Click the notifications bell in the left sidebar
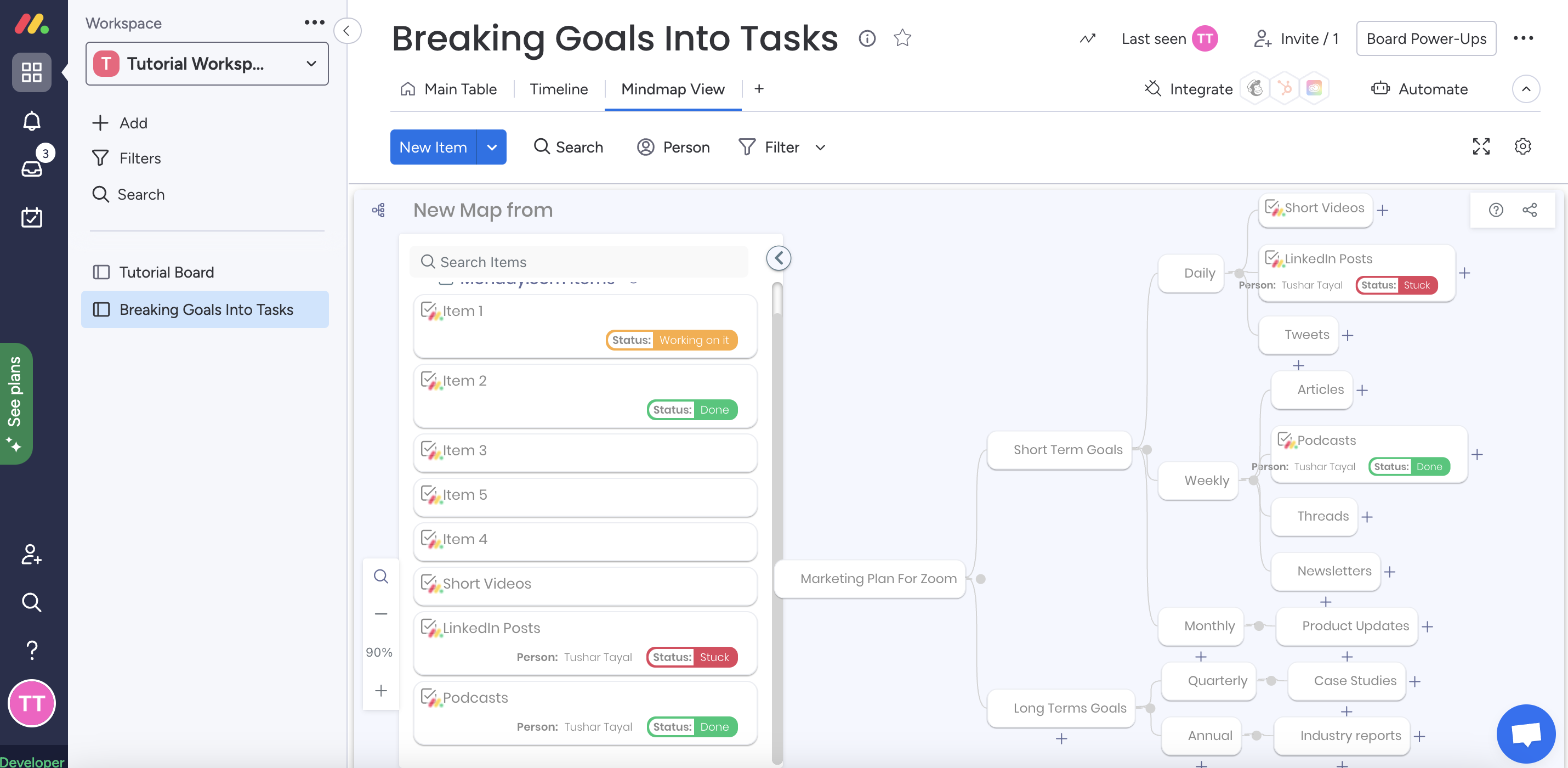Image resolution: width=1568 pixels, height=768 pixels. pyautogui.click(x=31, y=121)
